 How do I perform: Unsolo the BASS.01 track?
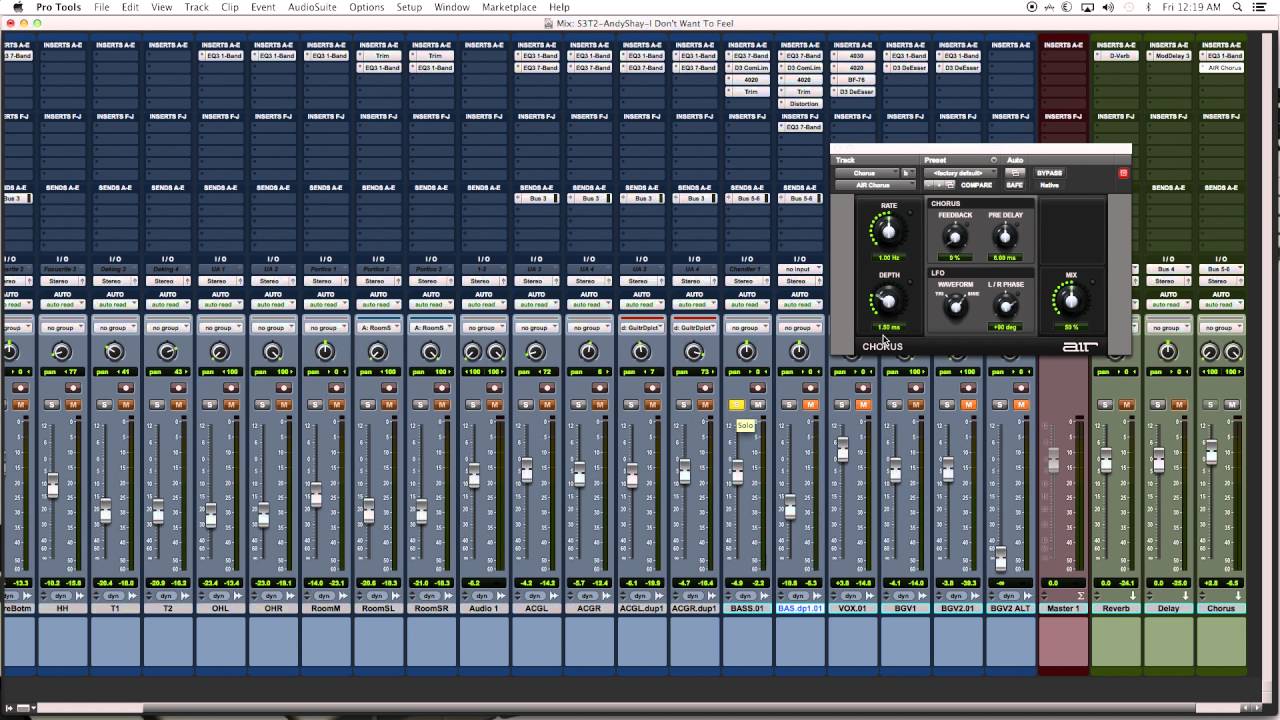(x=737, y=405)
